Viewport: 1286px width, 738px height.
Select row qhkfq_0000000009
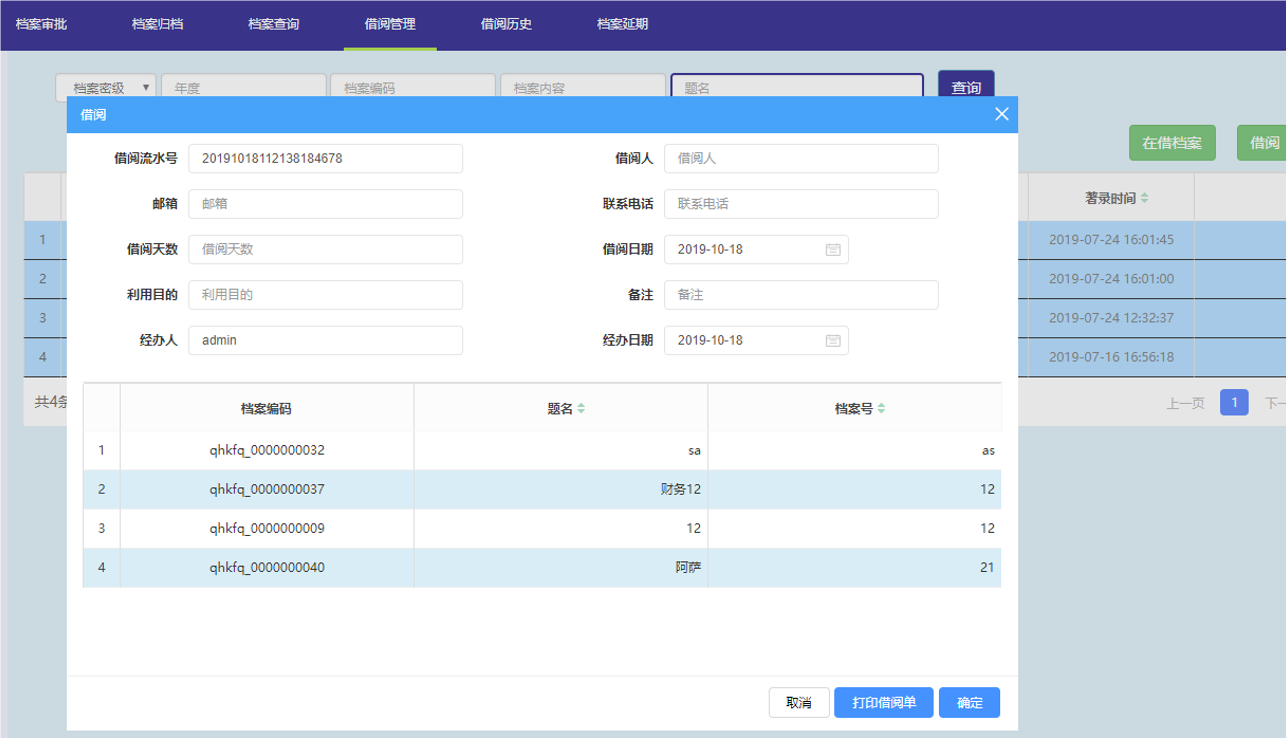[542, 529]
